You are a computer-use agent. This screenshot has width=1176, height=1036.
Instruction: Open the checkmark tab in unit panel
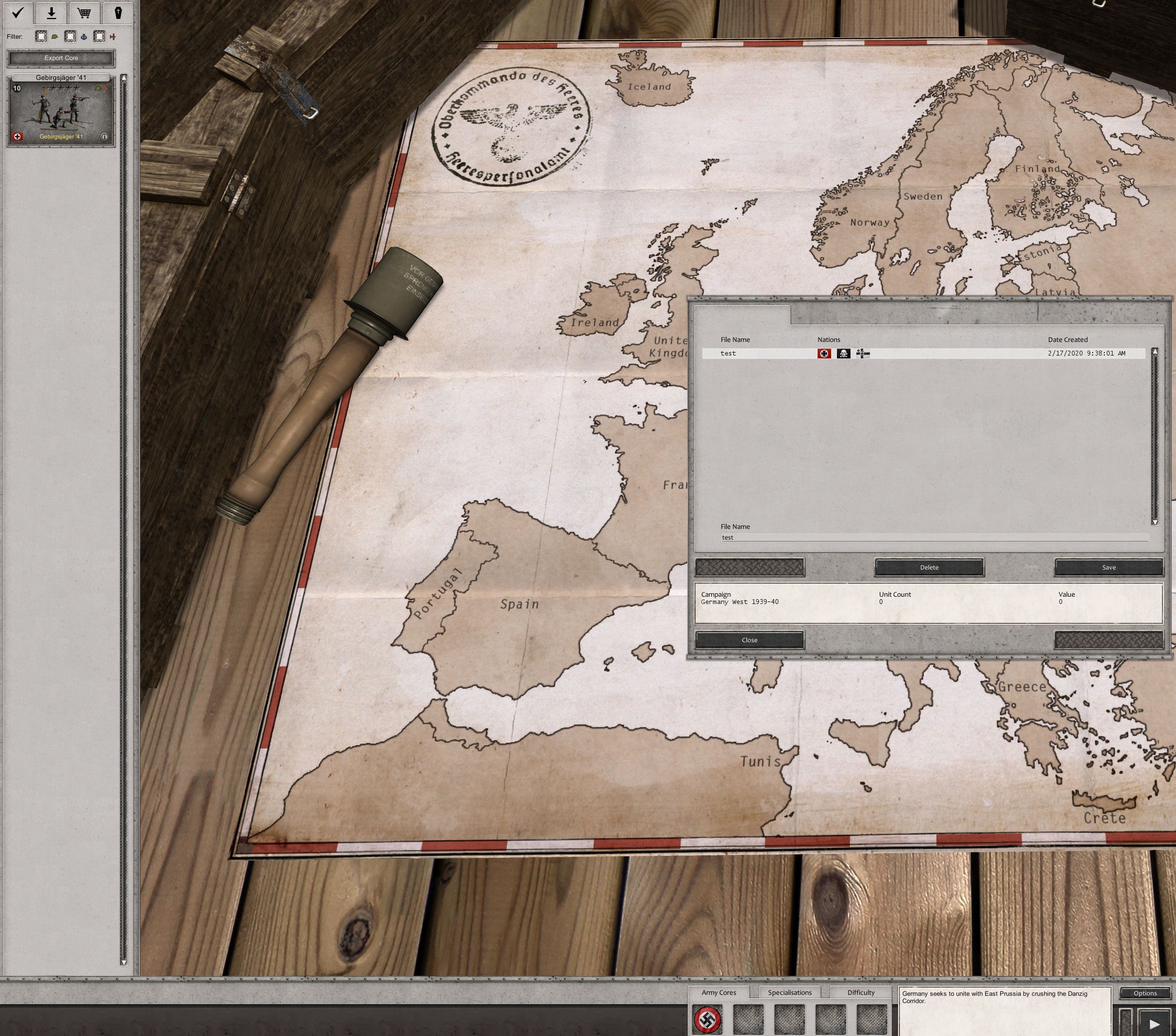18,12
